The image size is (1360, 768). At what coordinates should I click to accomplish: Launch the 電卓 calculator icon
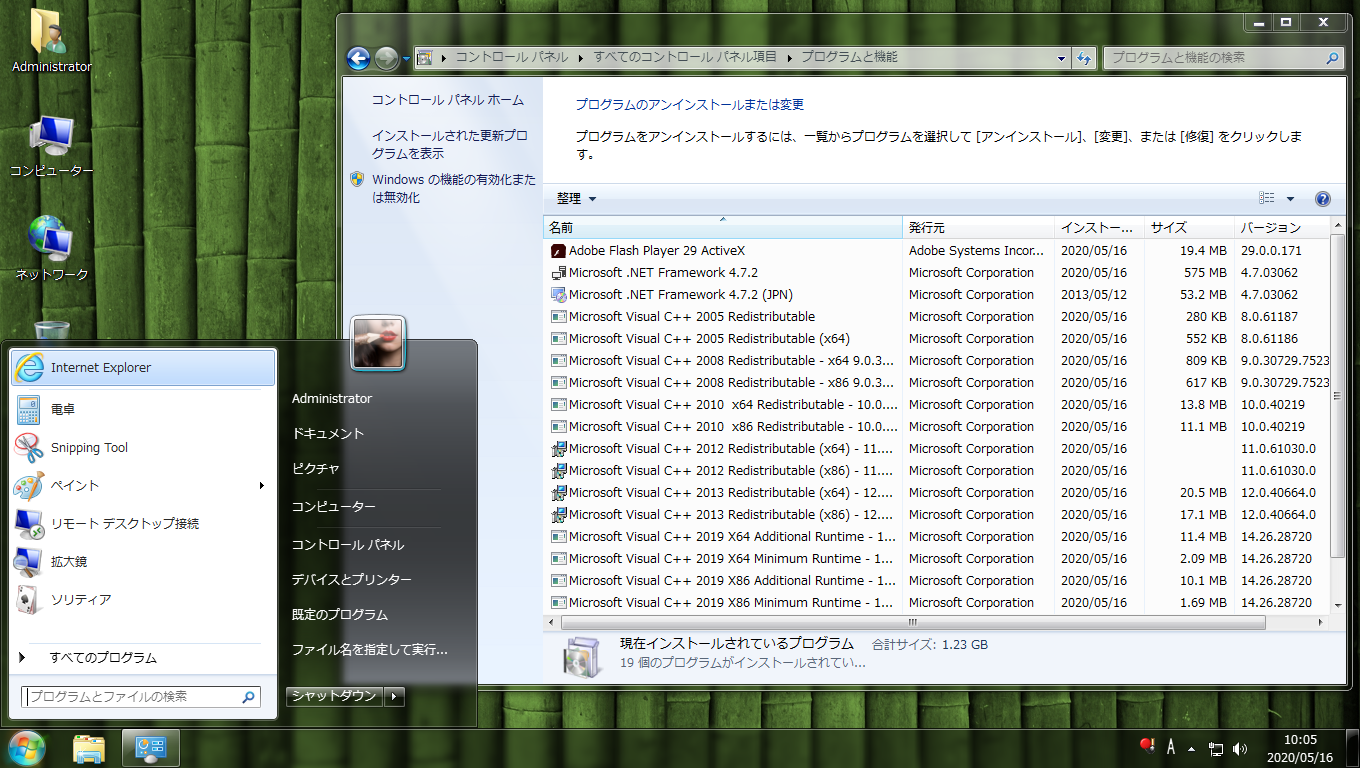pos(28,409)
